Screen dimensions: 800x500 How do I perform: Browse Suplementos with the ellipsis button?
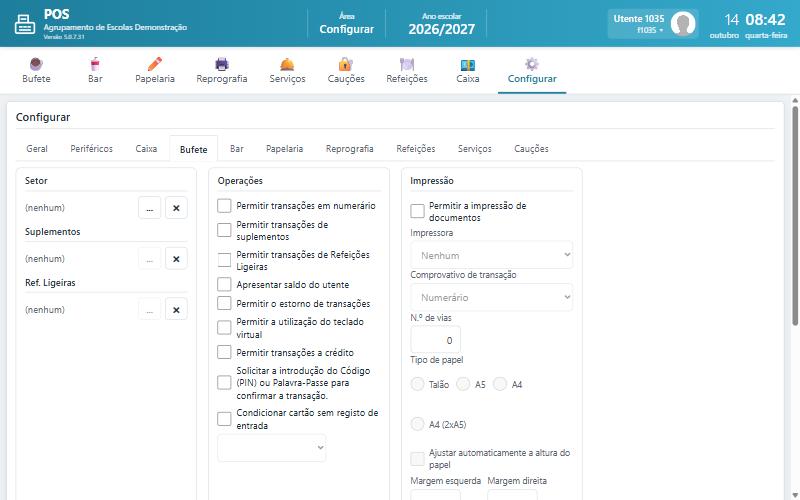tap(149, 259)
